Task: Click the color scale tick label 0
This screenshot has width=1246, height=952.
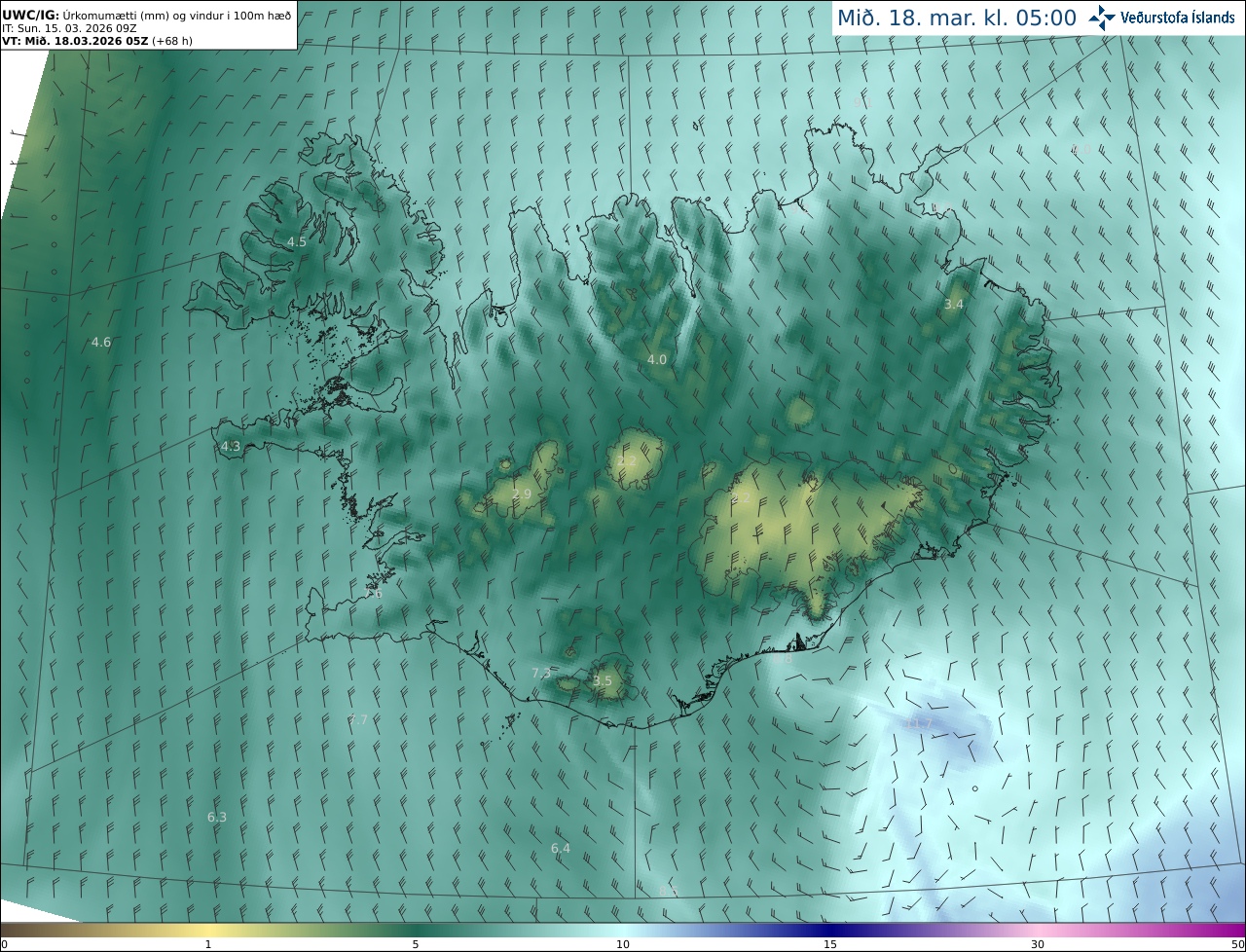Action: [x=4, y=944]
